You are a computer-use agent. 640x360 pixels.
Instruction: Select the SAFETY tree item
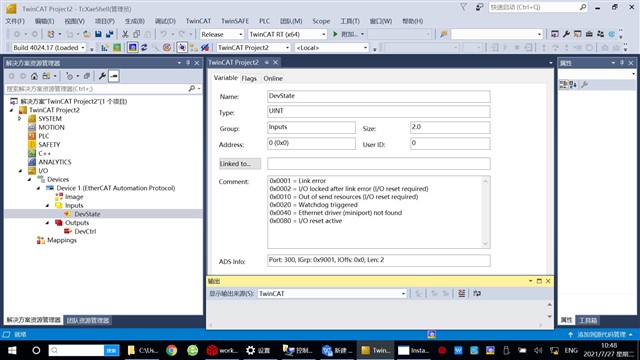point(49,144)
